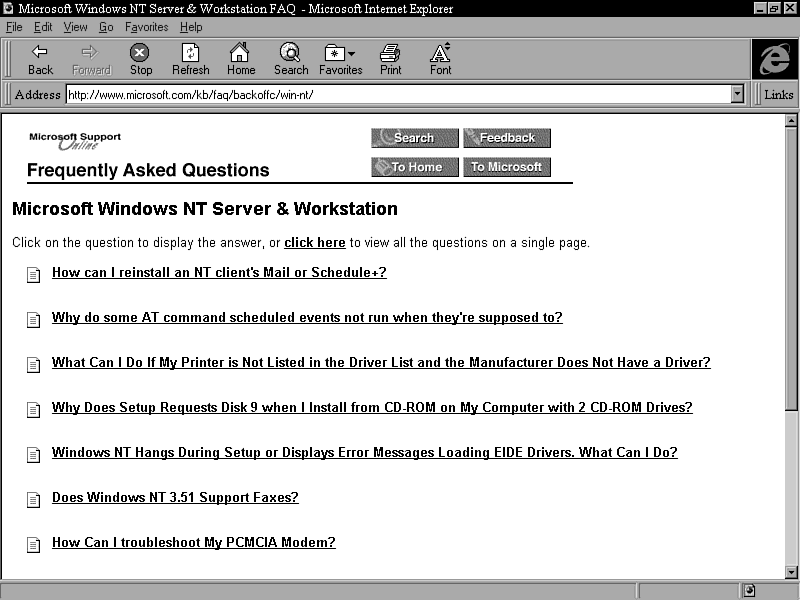800x600 pixels.
Task: Open the View menu
Action: 75,27
